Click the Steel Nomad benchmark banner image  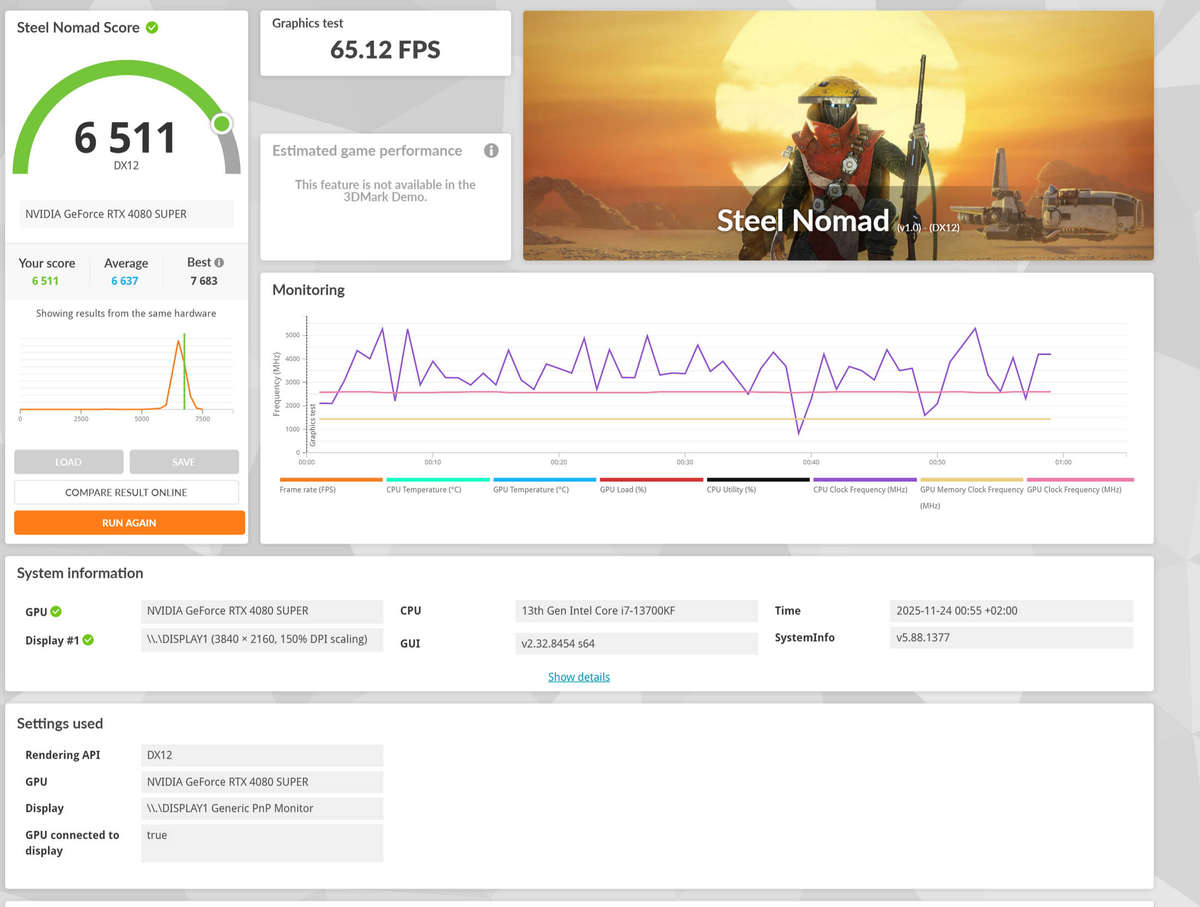[838, 135]
